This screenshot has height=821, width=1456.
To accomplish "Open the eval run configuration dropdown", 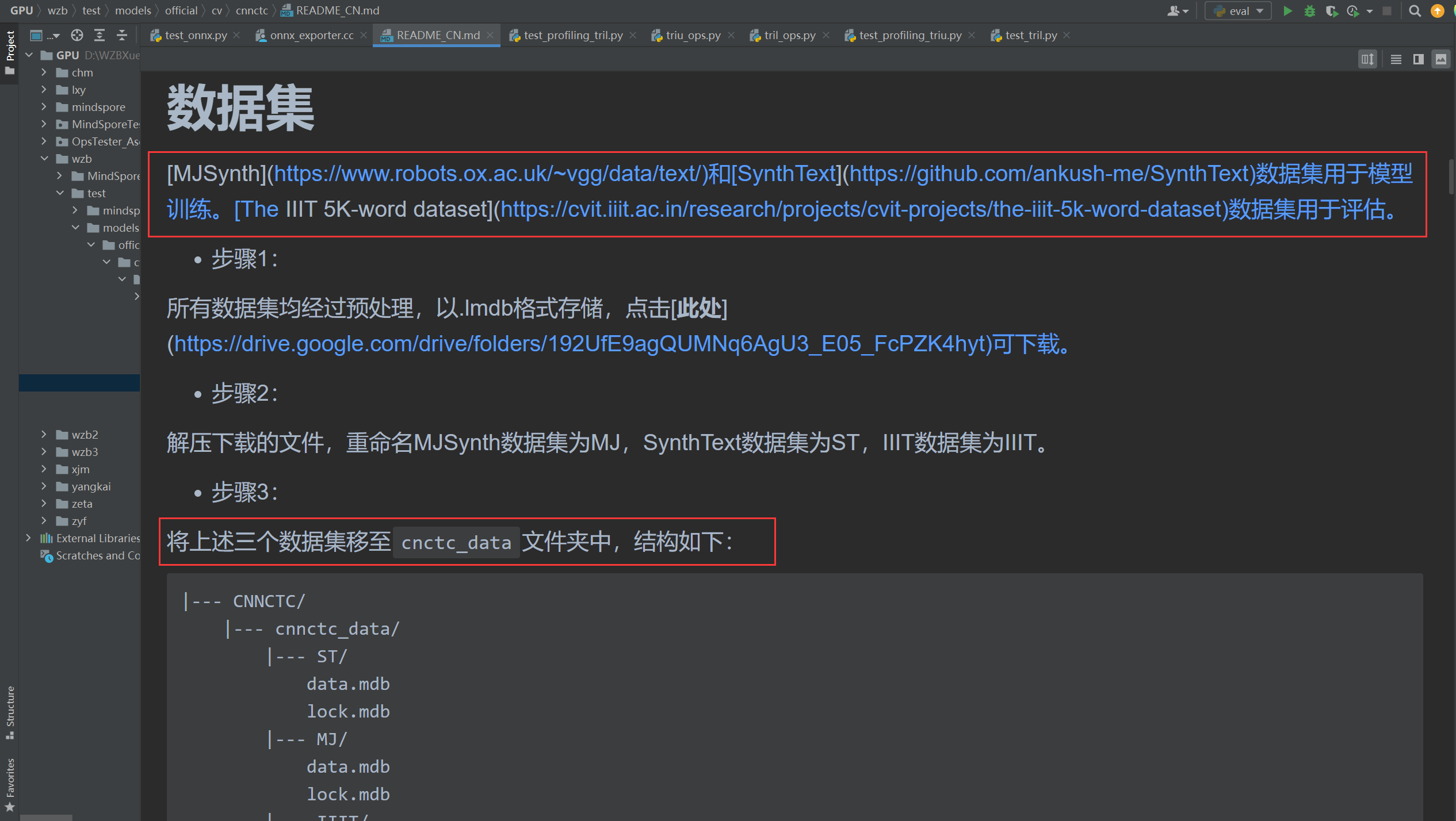I will pos(1238,11).
